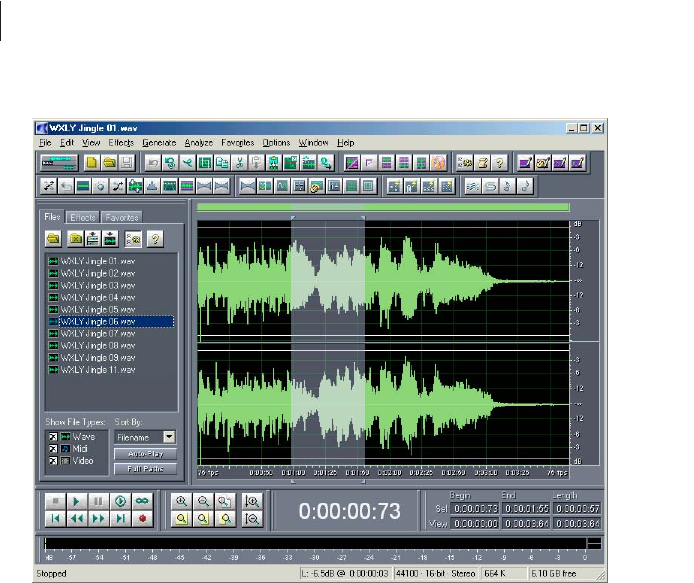This screenshot has width=694, height=583.
Task: Click the Open File folder icon in Files panel
Action: 54,238
